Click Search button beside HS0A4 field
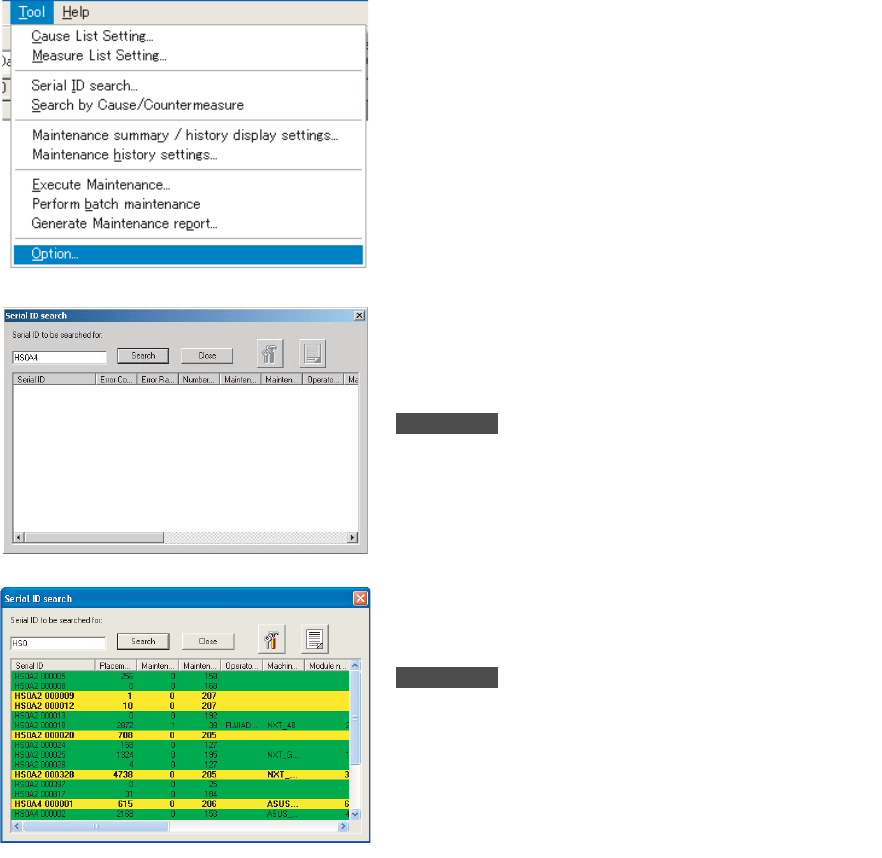The height and width of the screenshot is (858, 882). tap(143, 356)
